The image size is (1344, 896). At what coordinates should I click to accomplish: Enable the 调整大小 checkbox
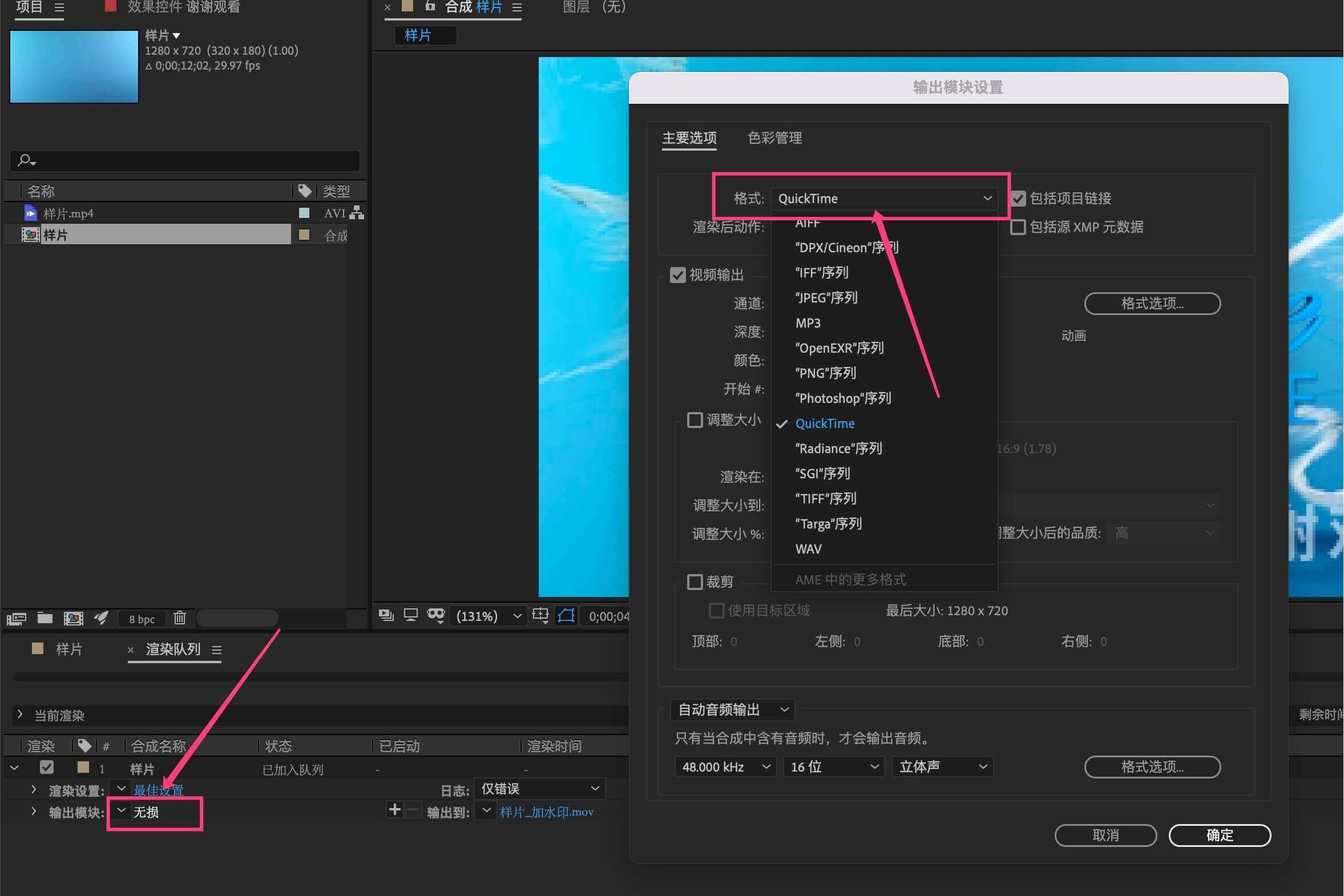pyautogui.click(x=695, y=420)
